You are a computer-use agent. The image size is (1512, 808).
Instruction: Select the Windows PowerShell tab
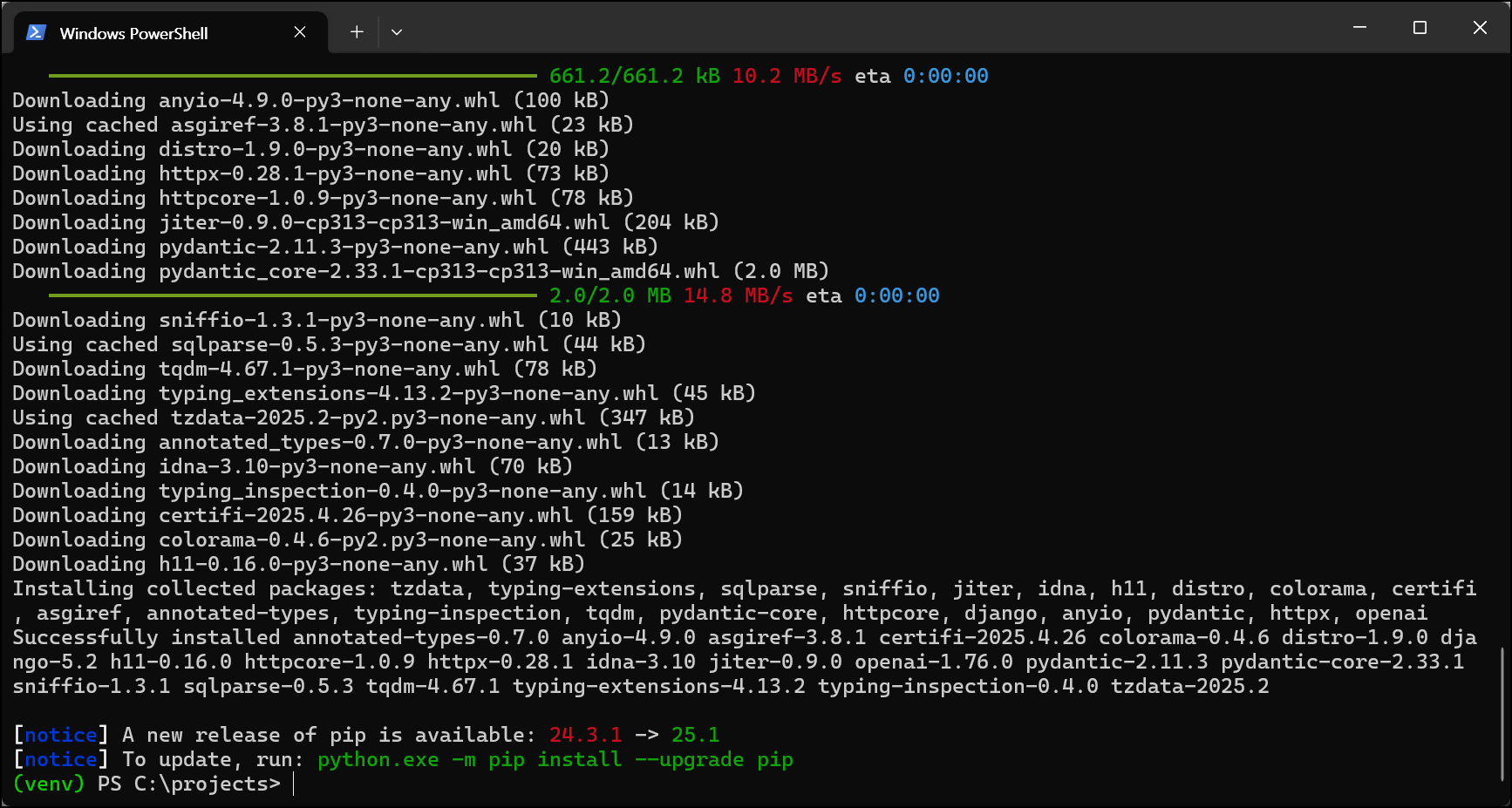(x=171, y=33)
